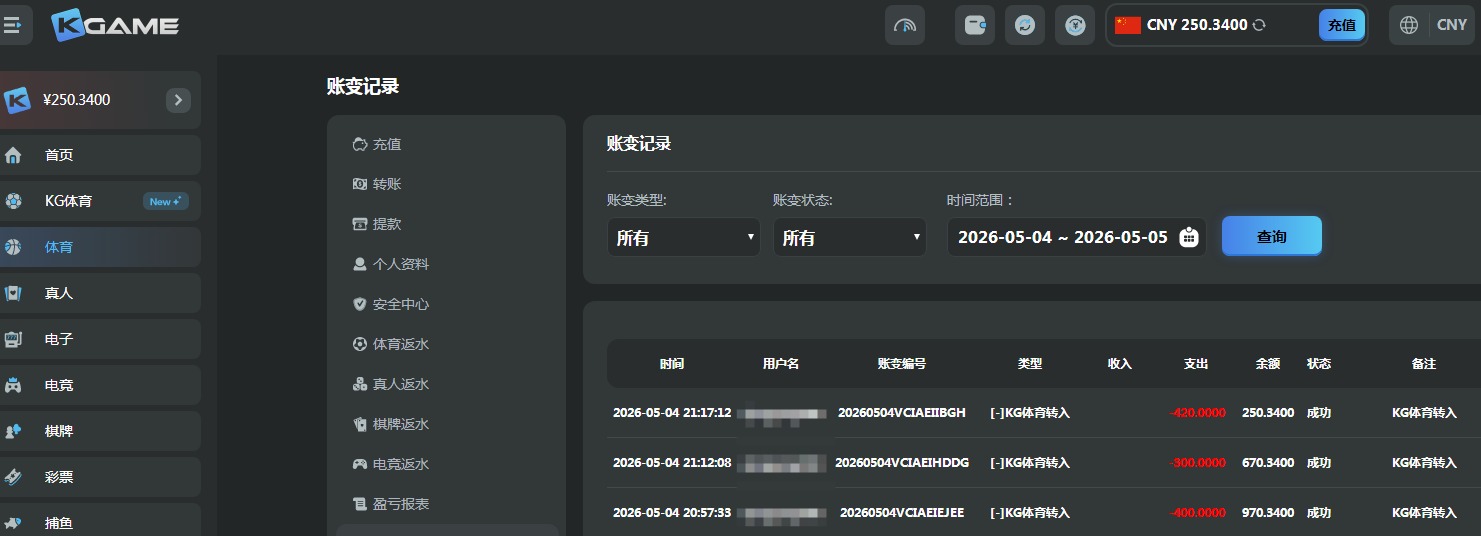Click the report icon next to 盈亏报表

click(x=360, y=504)
